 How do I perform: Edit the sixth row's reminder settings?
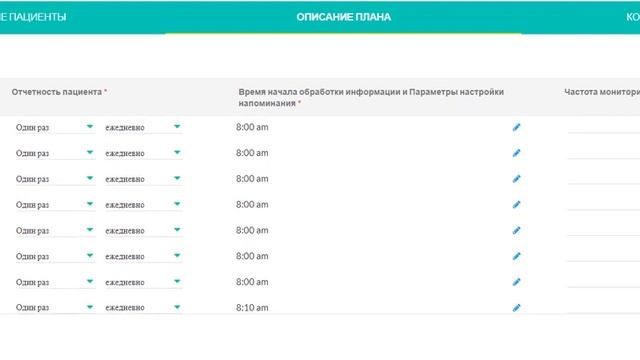[x=516, y=256]
